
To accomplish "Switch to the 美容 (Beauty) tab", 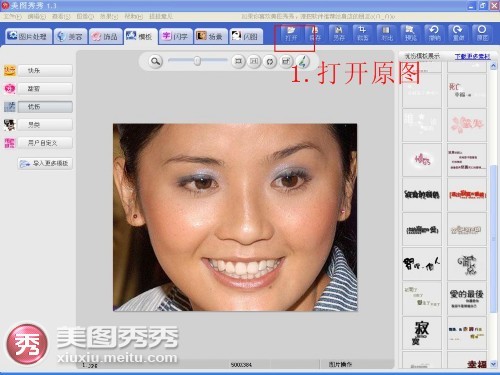I will (70, 36).
